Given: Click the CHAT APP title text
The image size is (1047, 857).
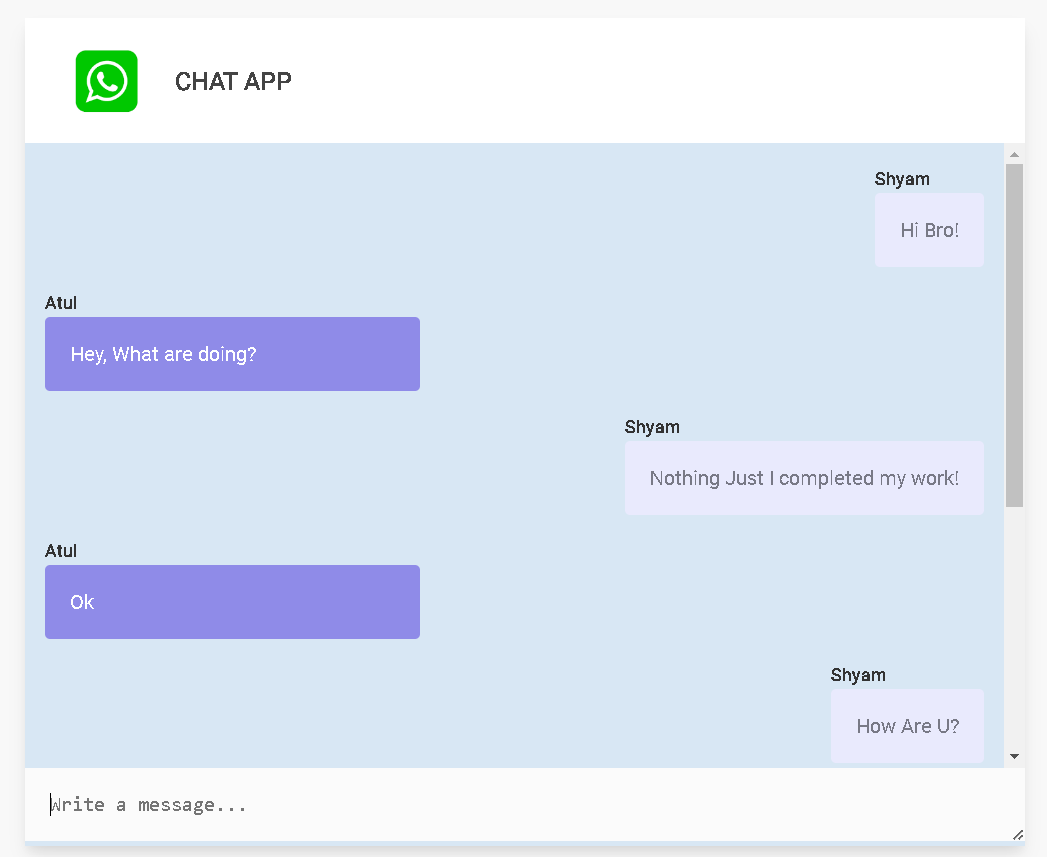Looking at the screenshot, I should pyautogui.click(x=233, y=81).
